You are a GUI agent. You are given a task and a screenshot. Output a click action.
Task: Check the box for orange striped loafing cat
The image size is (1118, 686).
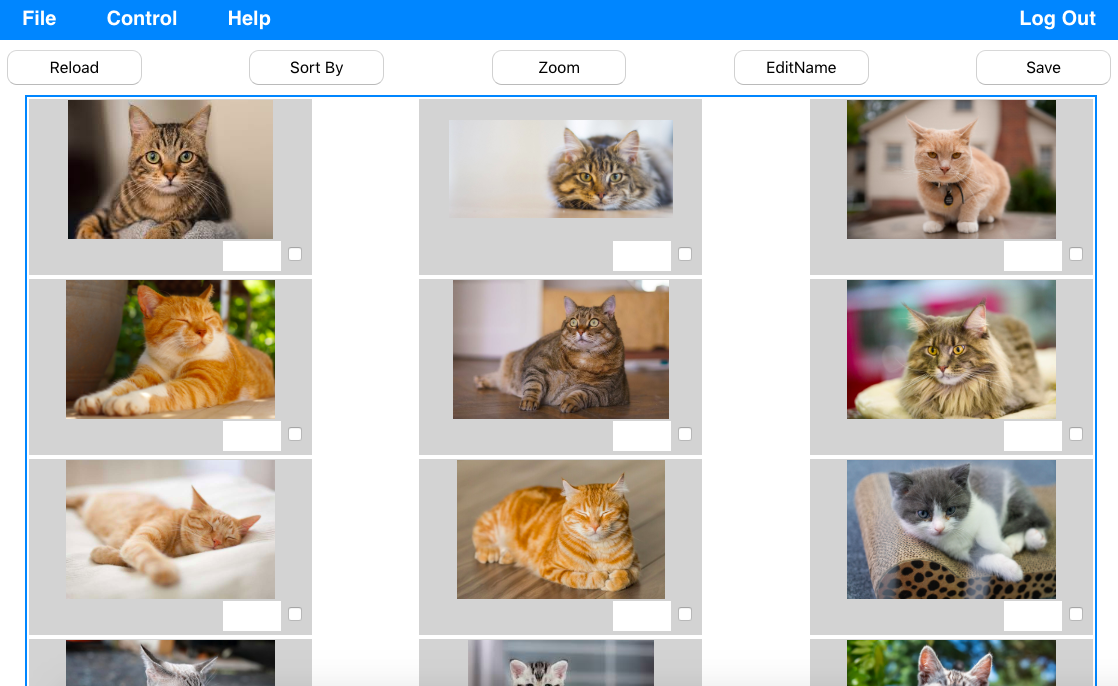(685, 614)
